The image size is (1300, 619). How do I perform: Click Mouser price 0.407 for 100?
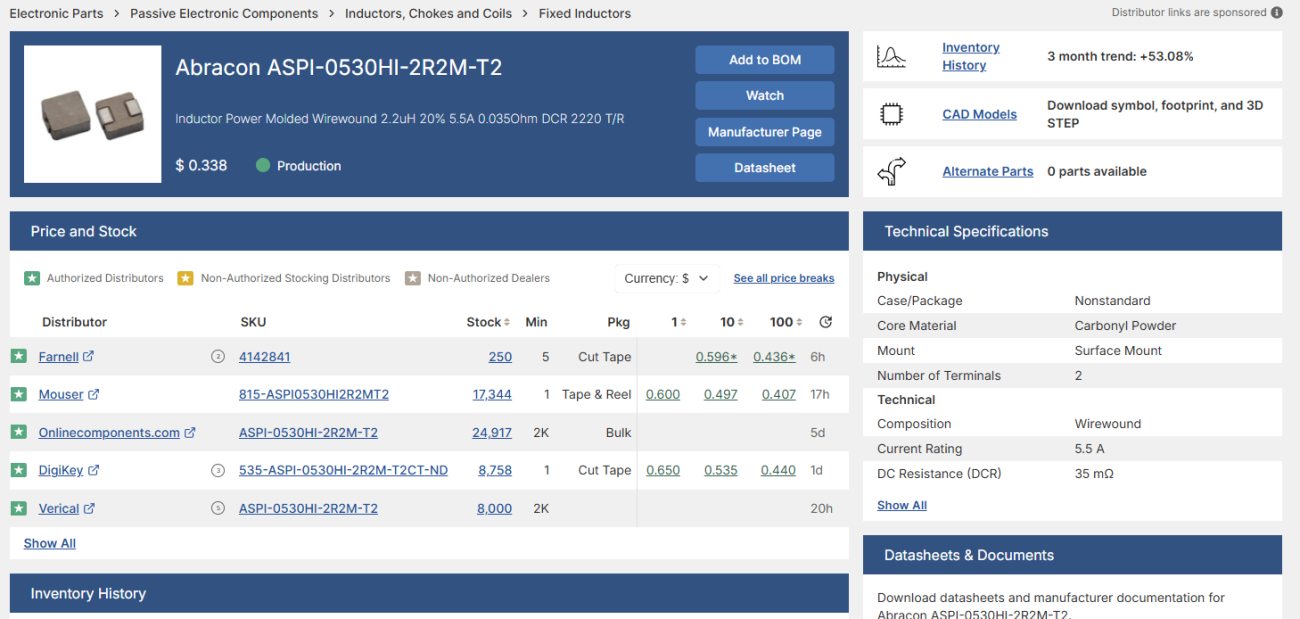point(779,394)
